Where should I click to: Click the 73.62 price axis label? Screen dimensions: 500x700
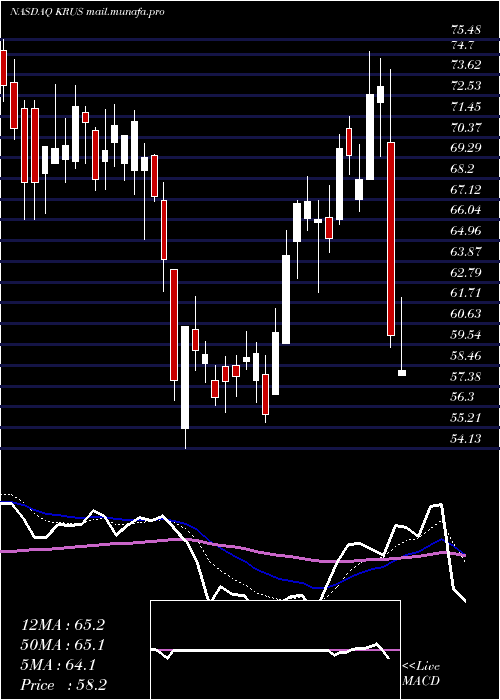[466, 65]
